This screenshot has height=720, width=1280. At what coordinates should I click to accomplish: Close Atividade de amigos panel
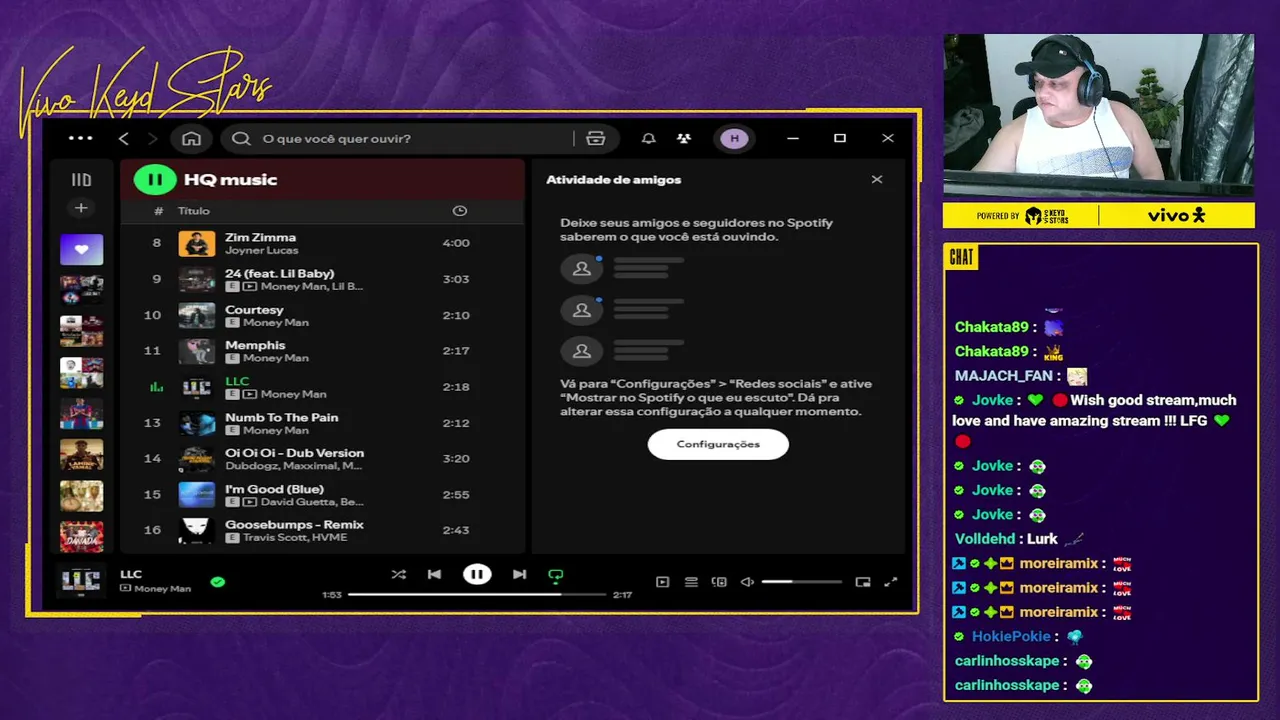click(877, 180)
